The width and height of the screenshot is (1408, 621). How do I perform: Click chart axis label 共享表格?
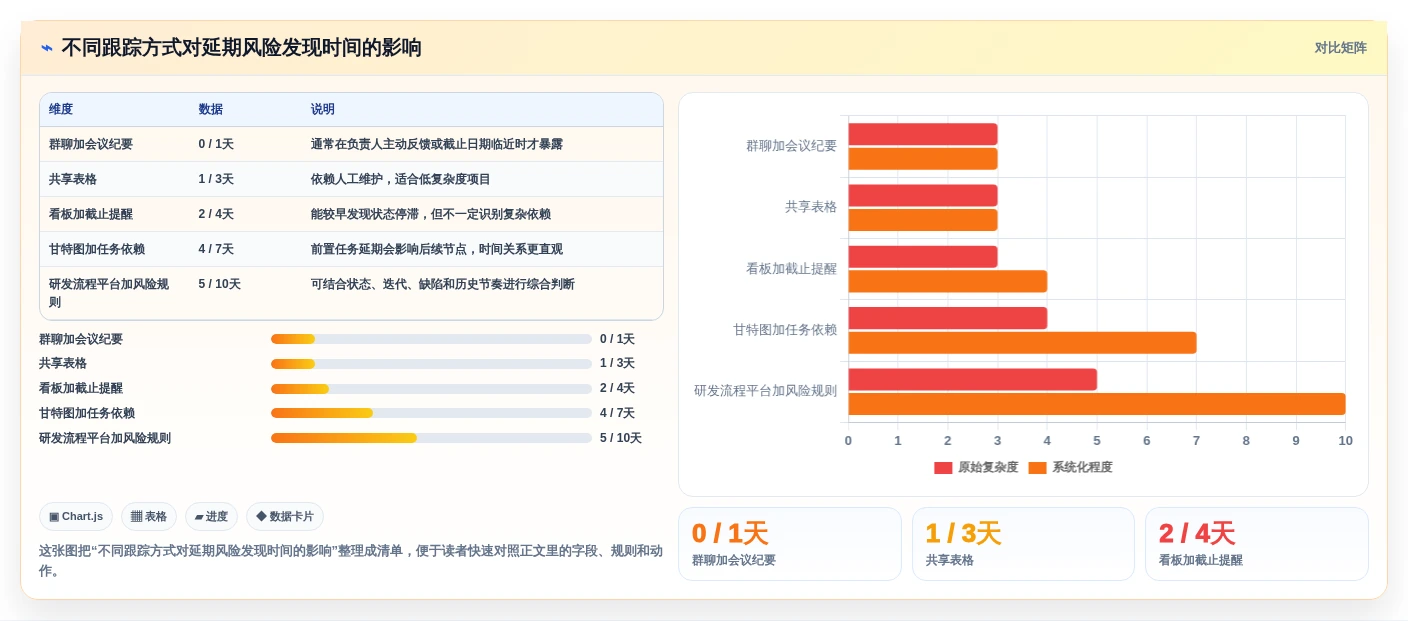811,207
